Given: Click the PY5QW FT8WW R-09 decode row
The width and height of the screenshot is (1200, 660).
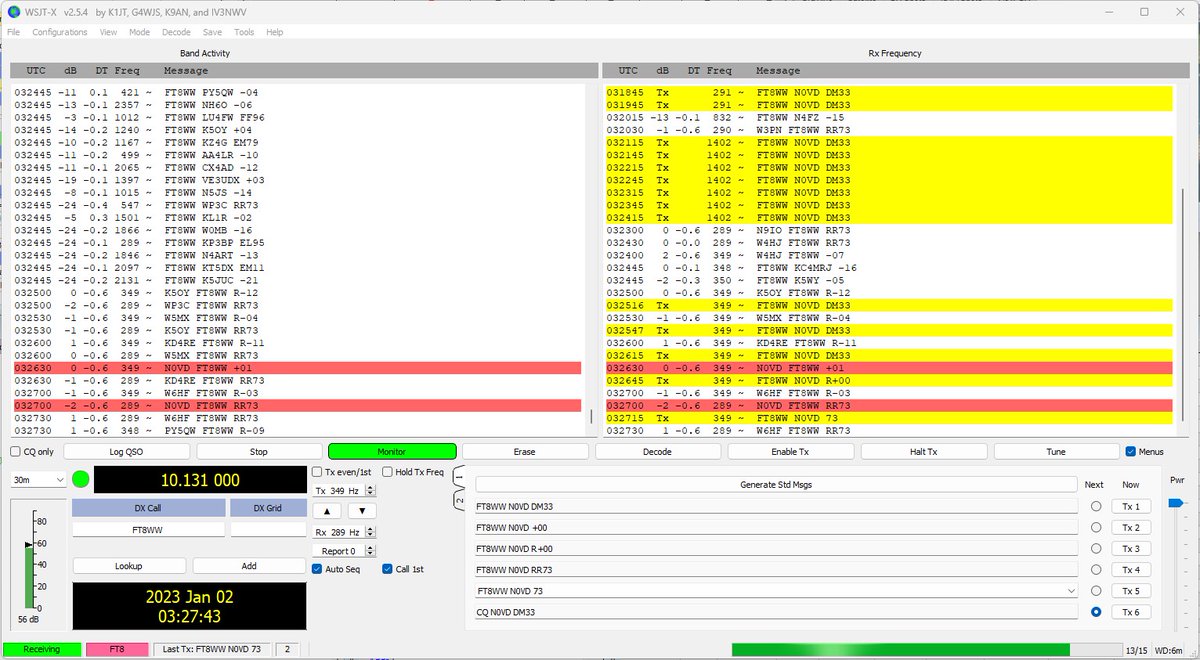Looking at the screenshot, I should coord(297,430).
